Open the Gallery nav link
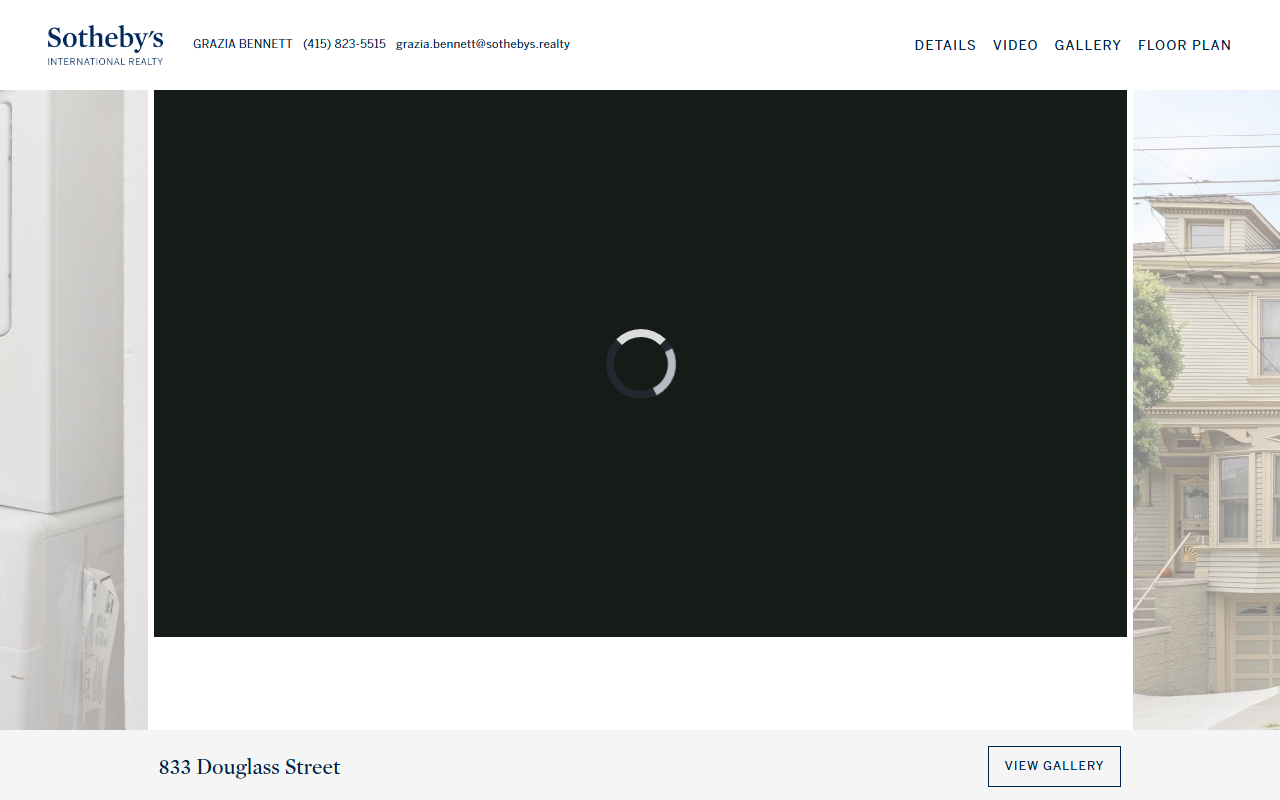 pos(1088,45)
